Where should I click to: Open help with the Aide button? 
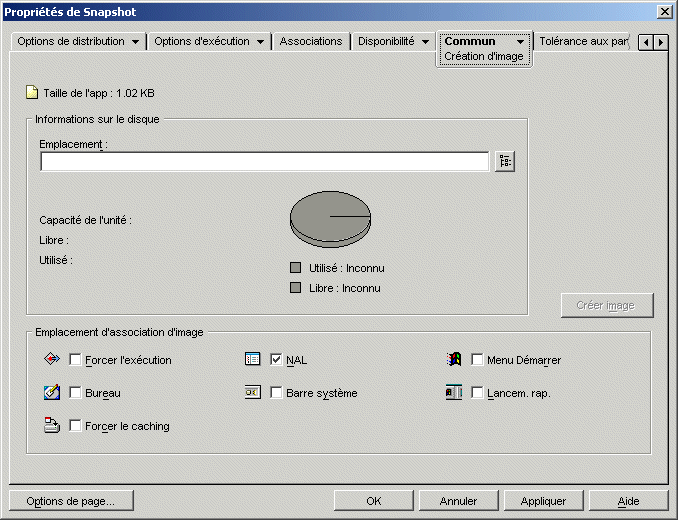pyautogui.click(x=628, y=501)
